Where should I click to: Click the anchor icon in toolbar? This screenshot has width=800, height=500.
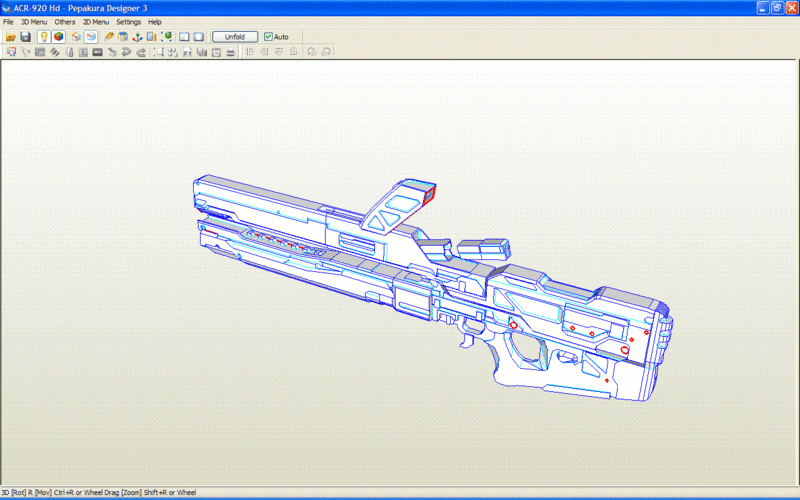click(137, 37)
